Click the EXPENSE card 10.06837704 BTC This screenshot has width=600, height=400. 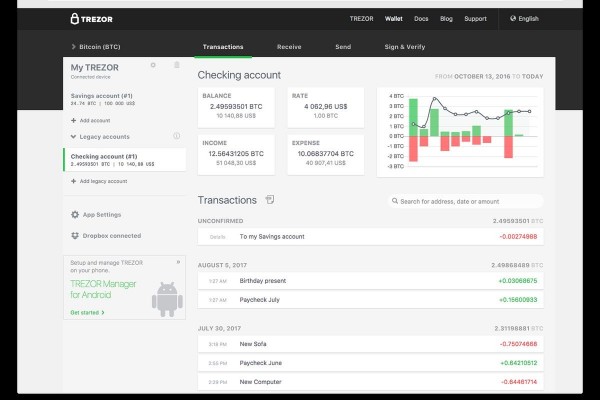click(326, 155)
